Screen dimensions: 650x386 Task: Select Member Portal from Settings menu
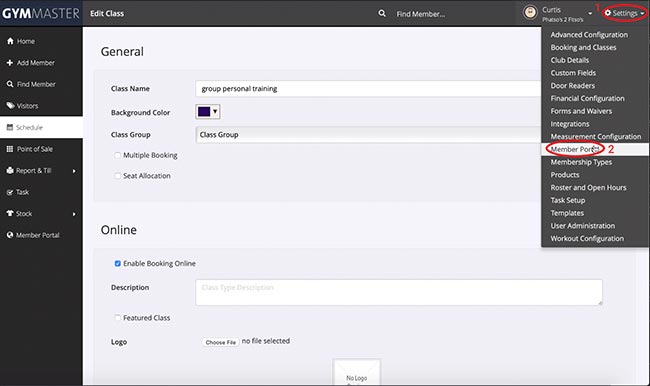(x=575, y=149)
